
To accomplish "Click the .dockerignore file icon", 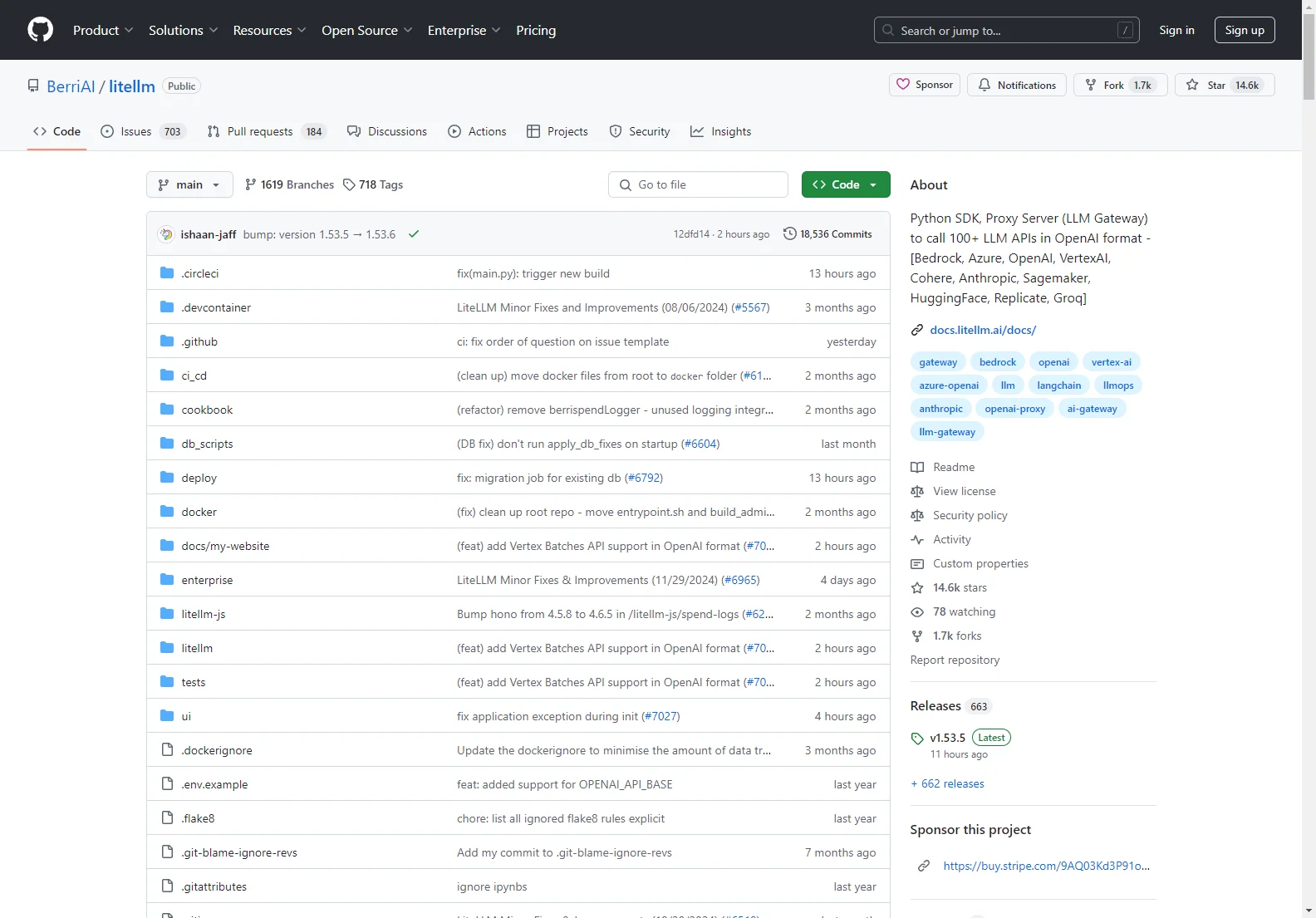I will [x=167, y=749].
